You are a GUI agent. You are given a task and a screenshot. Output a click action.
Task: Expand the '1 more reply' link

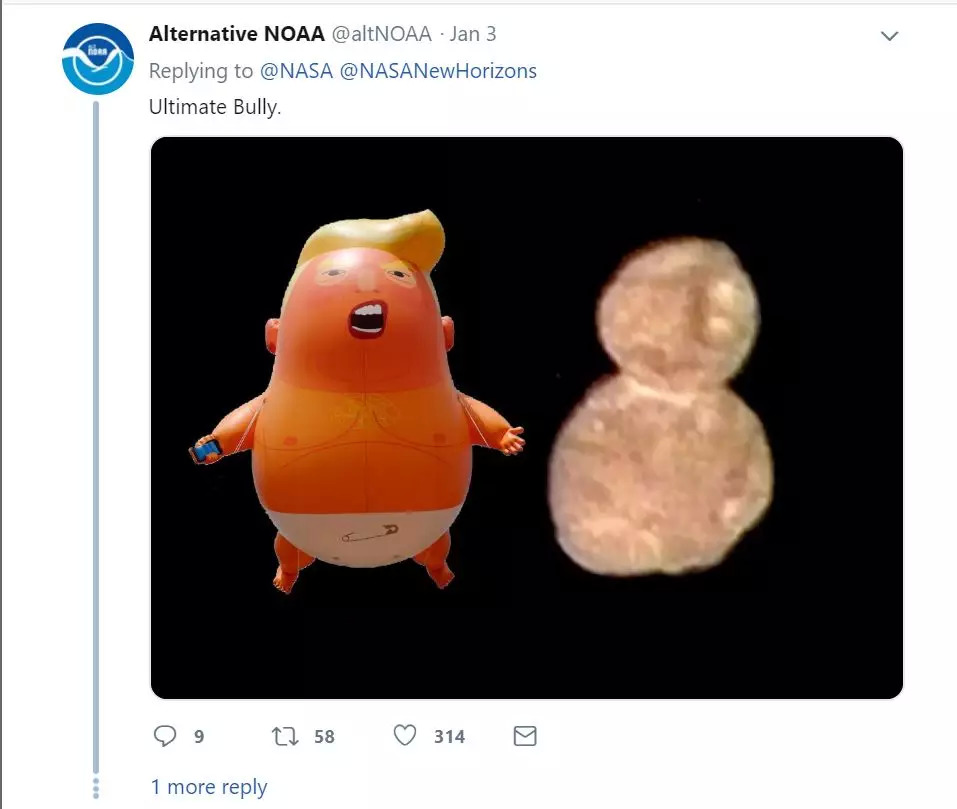tap(209, 787)
